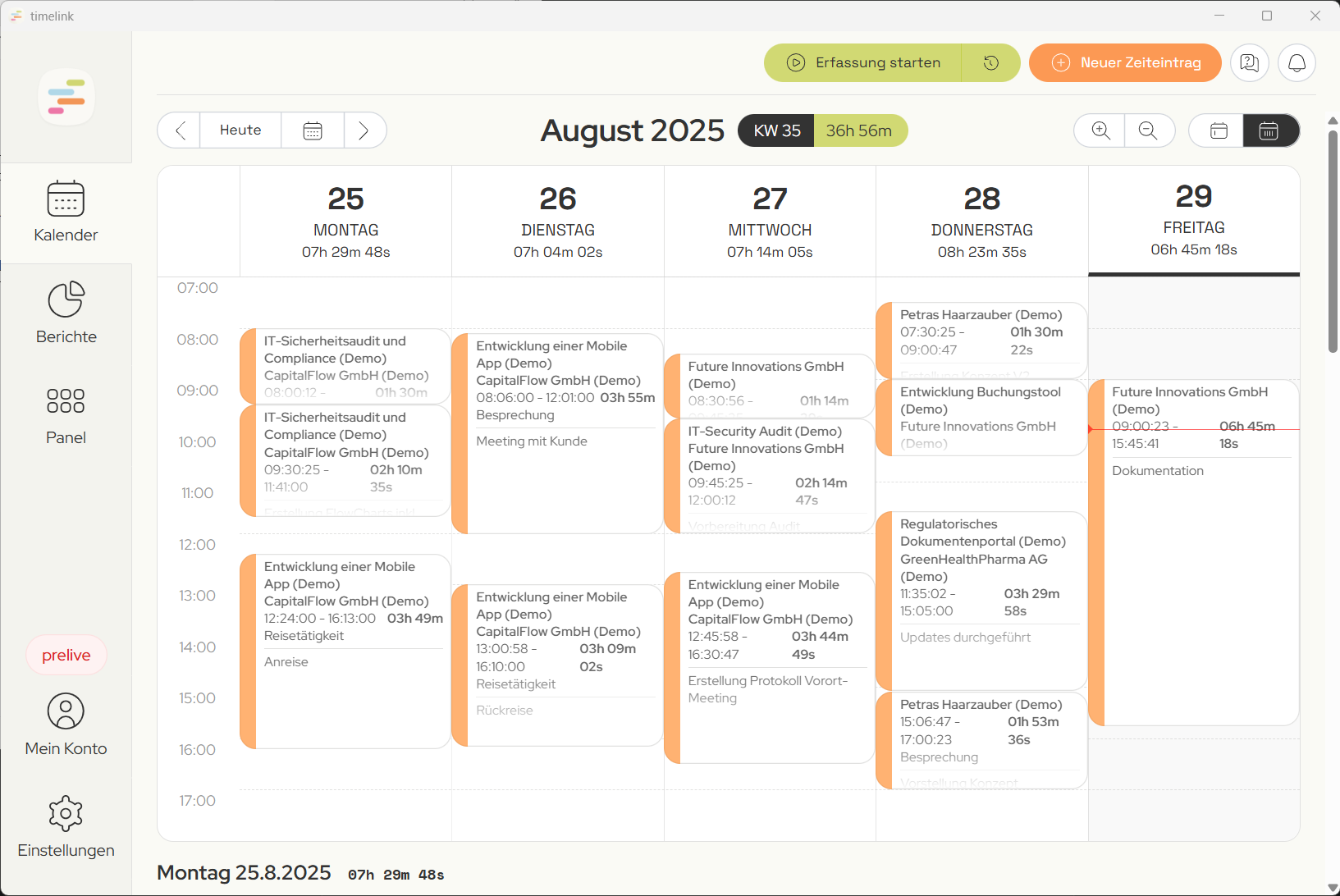Open the Berichte reports section
Viewport: 1340px width, 896px height.
click(x=66, y=313)
